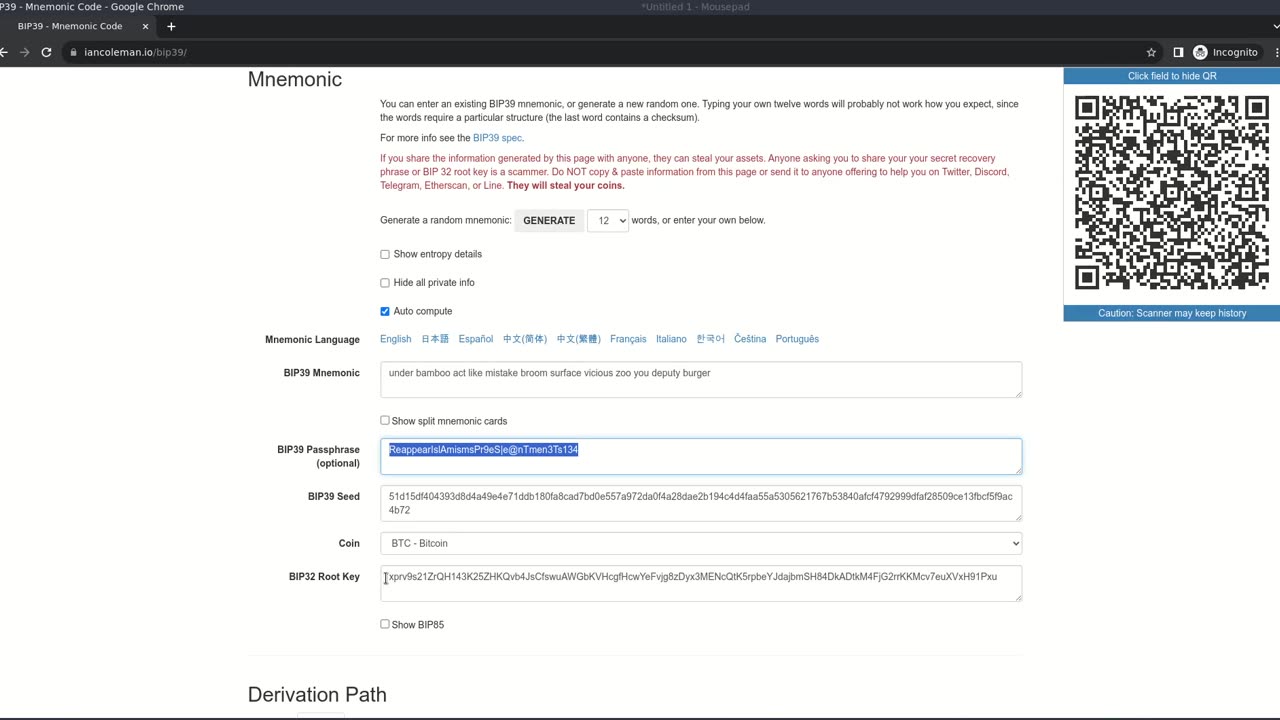Screen dimensions: 1280x720
Task: Pick Português mnemonic language
Action: point(797,339)
